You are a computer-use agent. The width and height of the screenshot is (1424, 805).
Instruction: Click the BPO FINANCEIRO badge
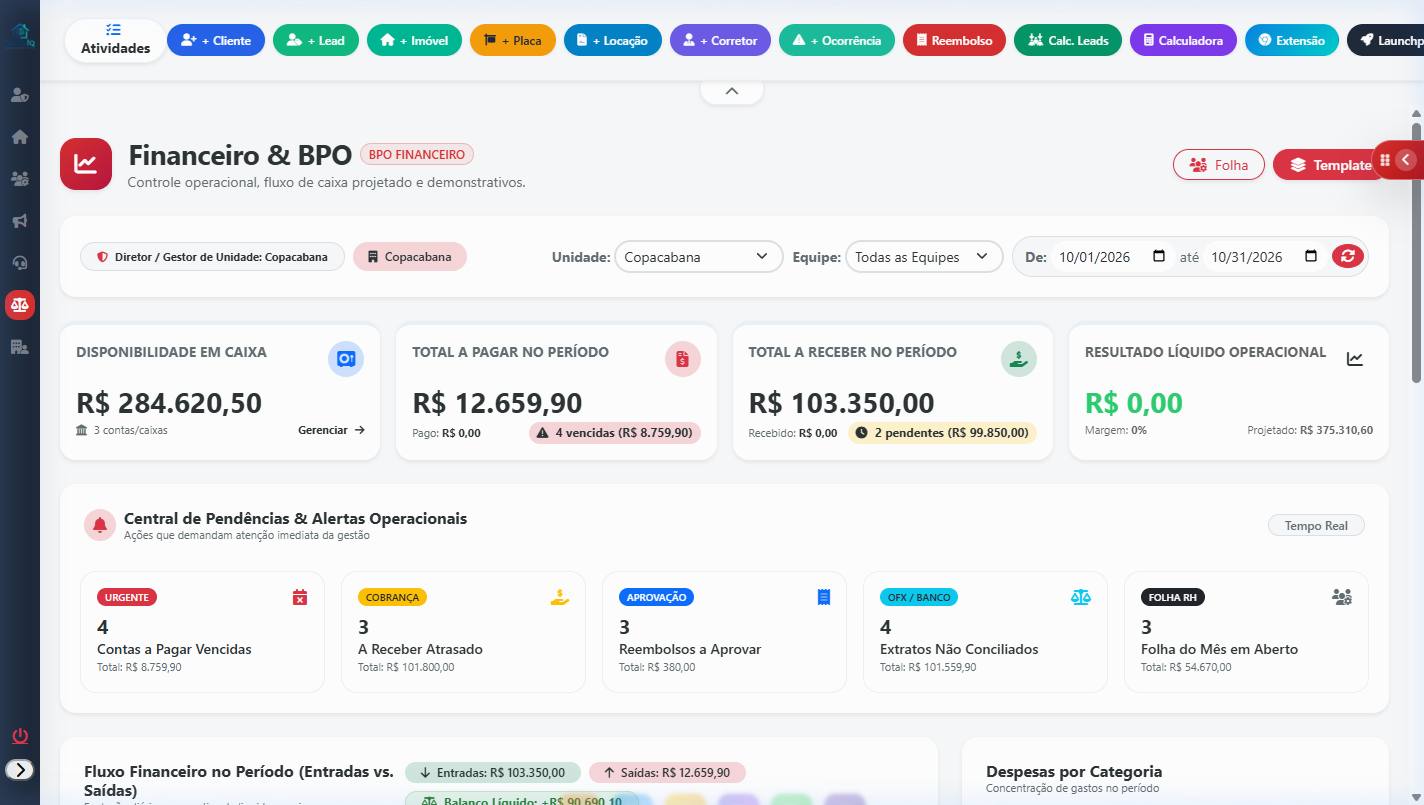pyautogui.click(x=417, y=155)
